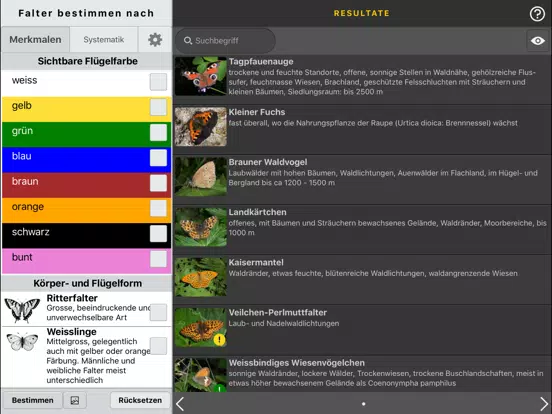Click the Rücksetzen button

coord(140,400)
